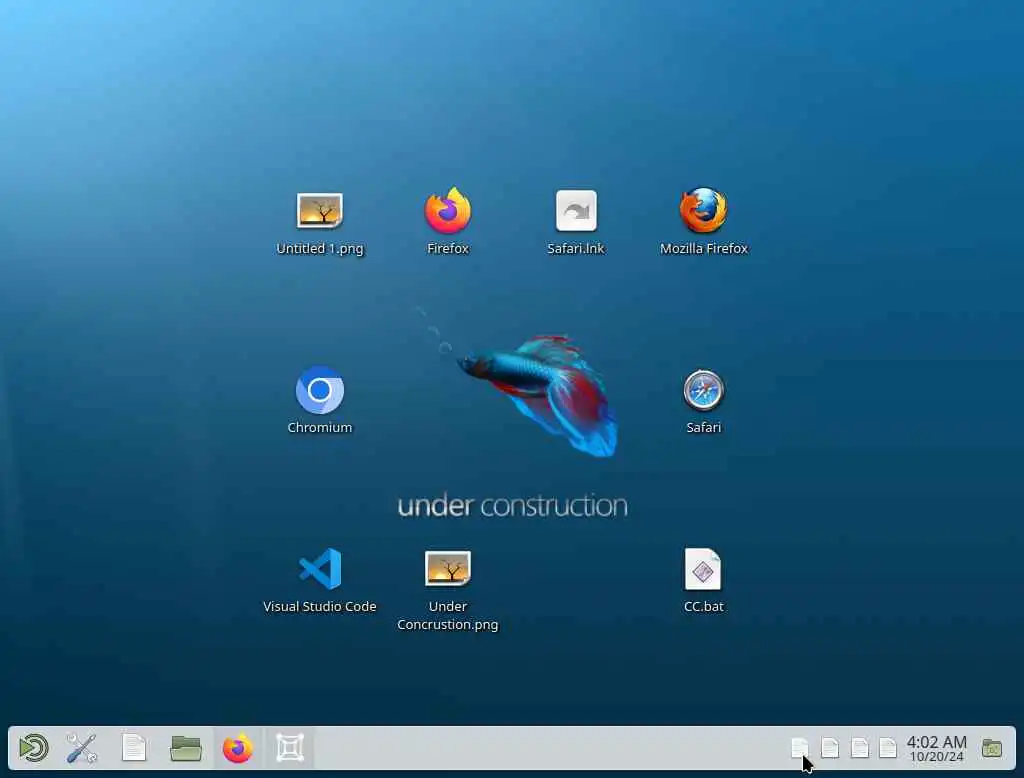Image resolution: width=1024 pixels, height=778 pixels.
Task: Open the 4:02 AM clock in the taskbar
Action: [x=936, y=749]
